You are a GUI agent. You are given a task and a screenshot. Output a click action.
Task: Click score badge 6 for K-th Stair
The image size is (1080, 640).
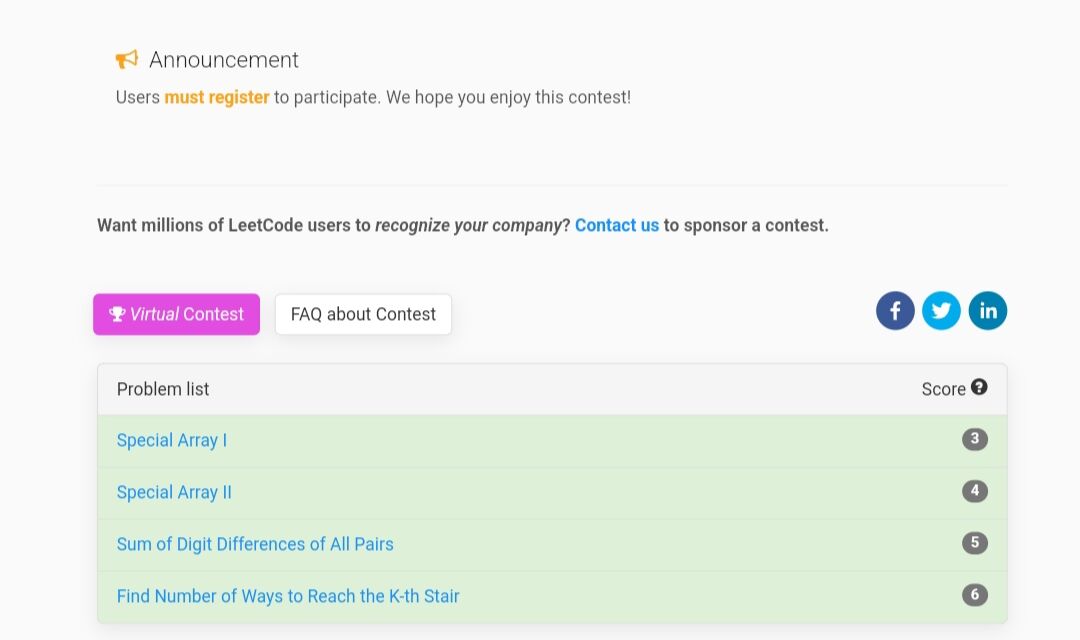tap(975, 595)
